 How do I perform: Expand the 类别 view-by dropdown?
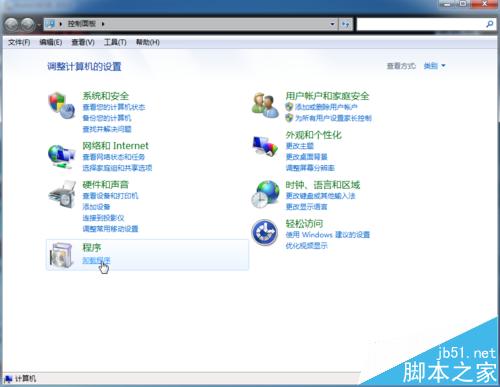coord(434,66)
